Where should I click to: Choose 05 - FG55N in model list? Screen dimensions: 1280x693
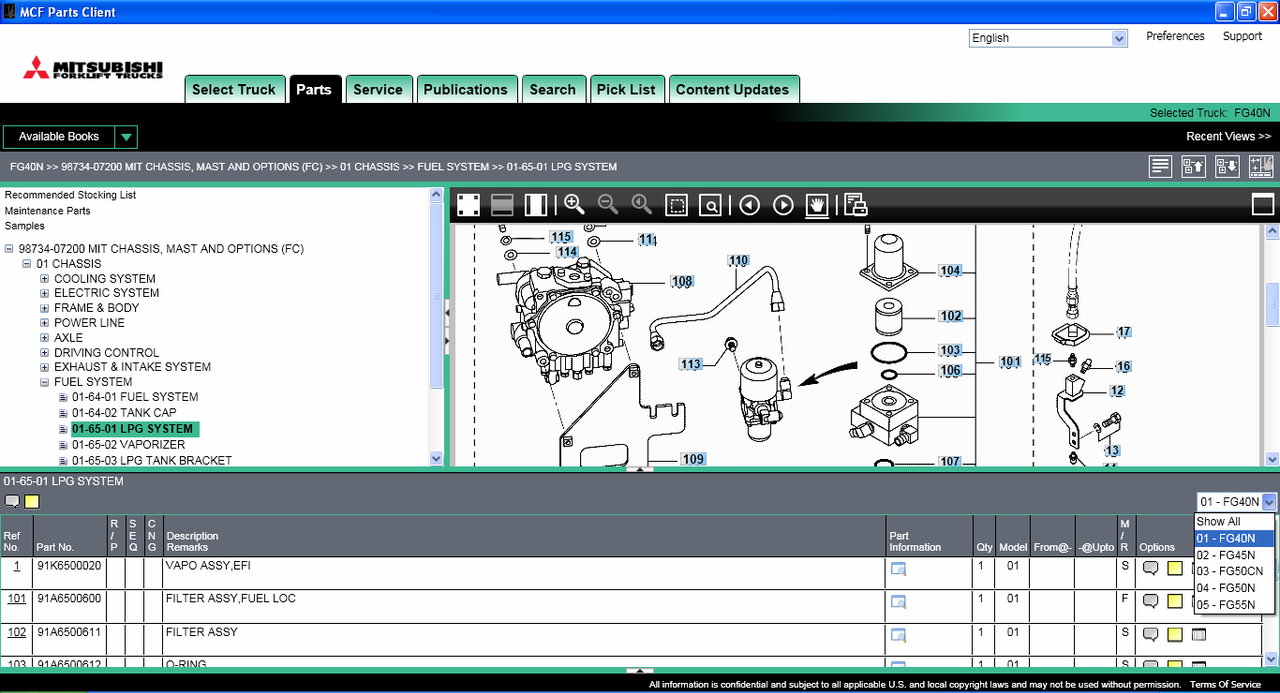coord(1235,604)
